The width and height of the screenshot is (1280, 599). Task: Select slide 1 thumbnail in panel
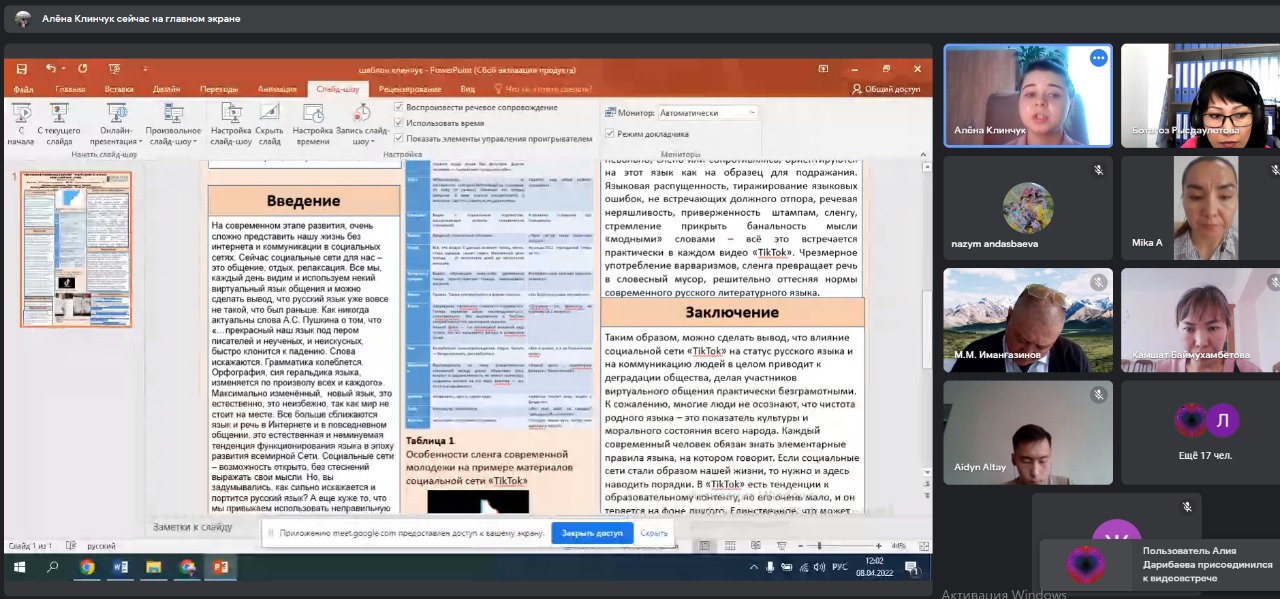point(76,235)
